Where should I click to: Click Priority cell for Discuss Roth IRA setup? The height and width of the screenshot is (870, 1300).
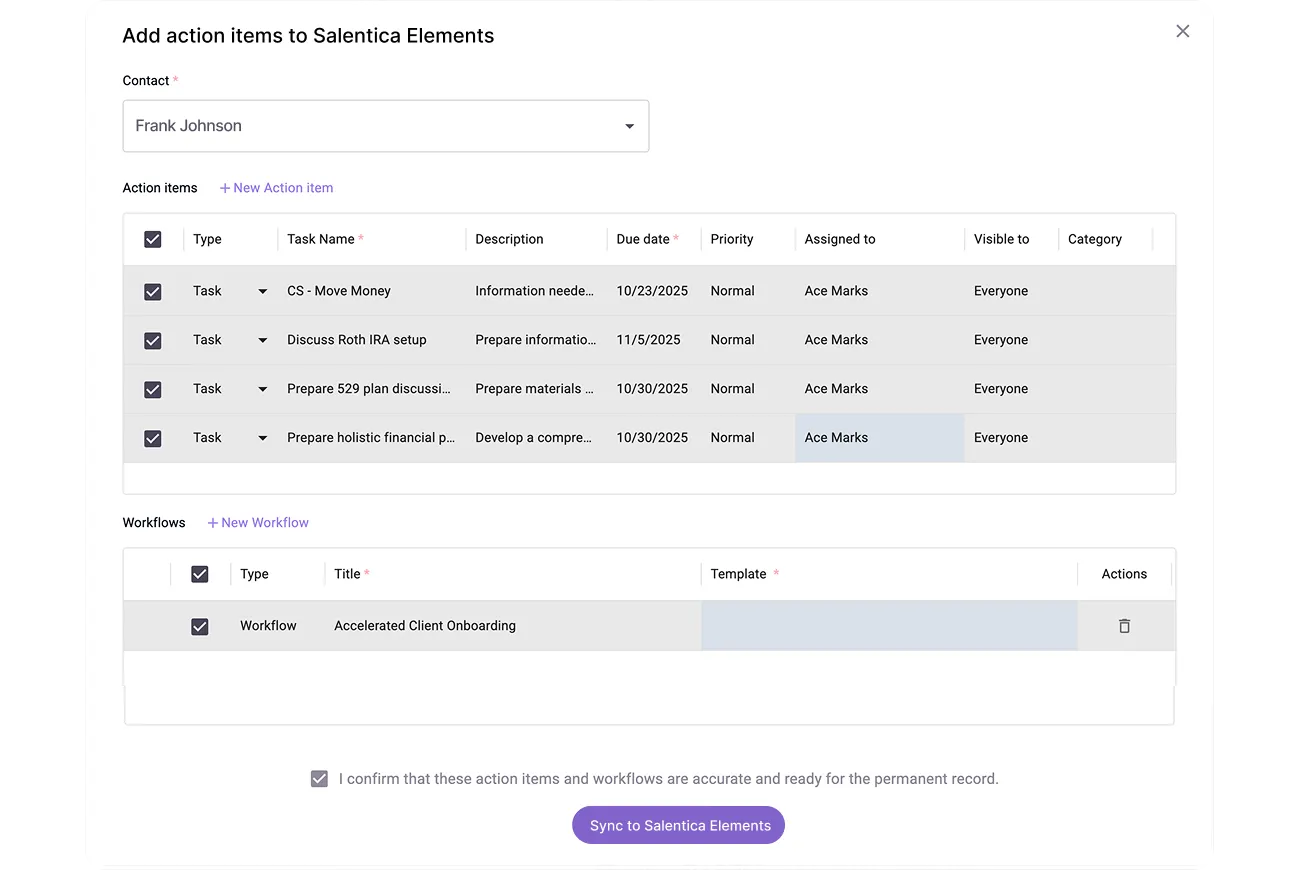(748, 340)
